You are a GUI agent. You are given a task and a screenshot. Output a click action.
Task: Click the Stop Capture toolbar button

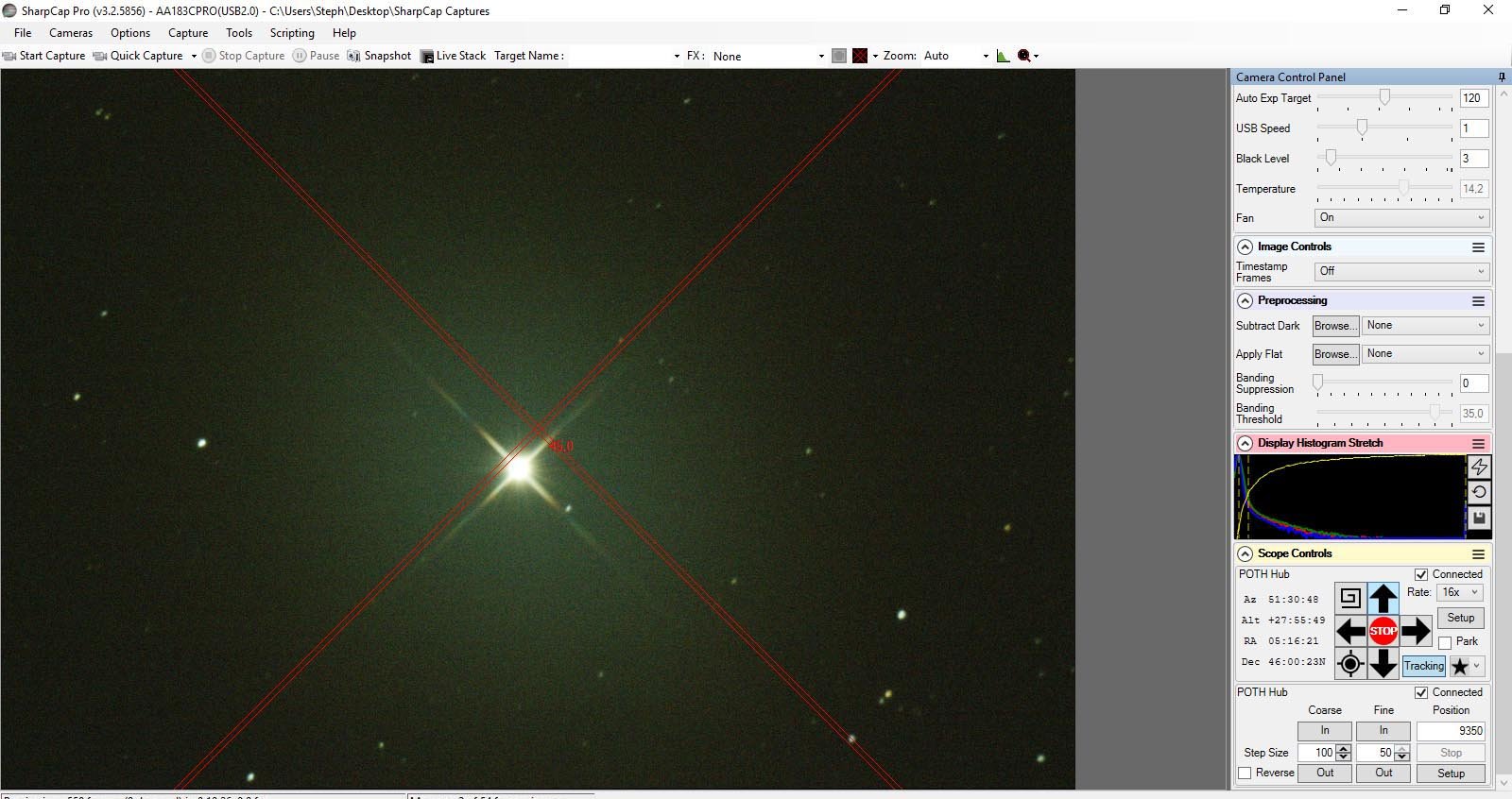pos(244,56)
